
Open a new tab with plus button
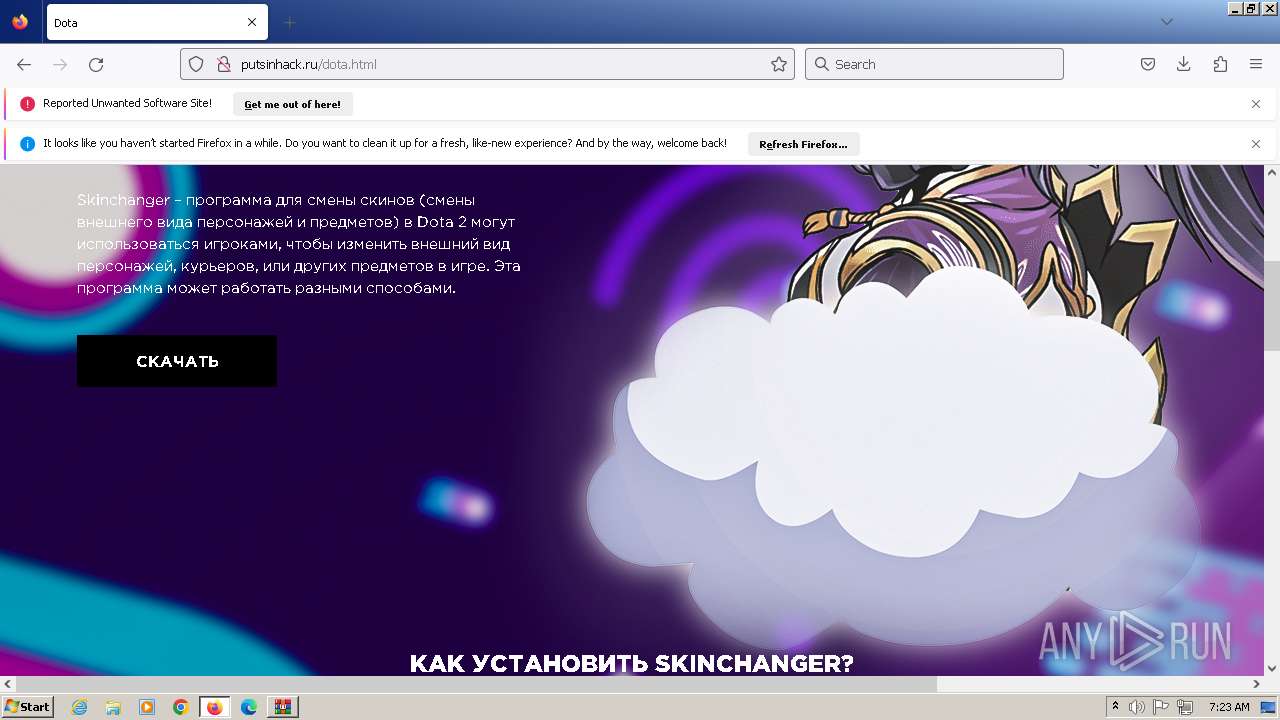click(290, 22)
